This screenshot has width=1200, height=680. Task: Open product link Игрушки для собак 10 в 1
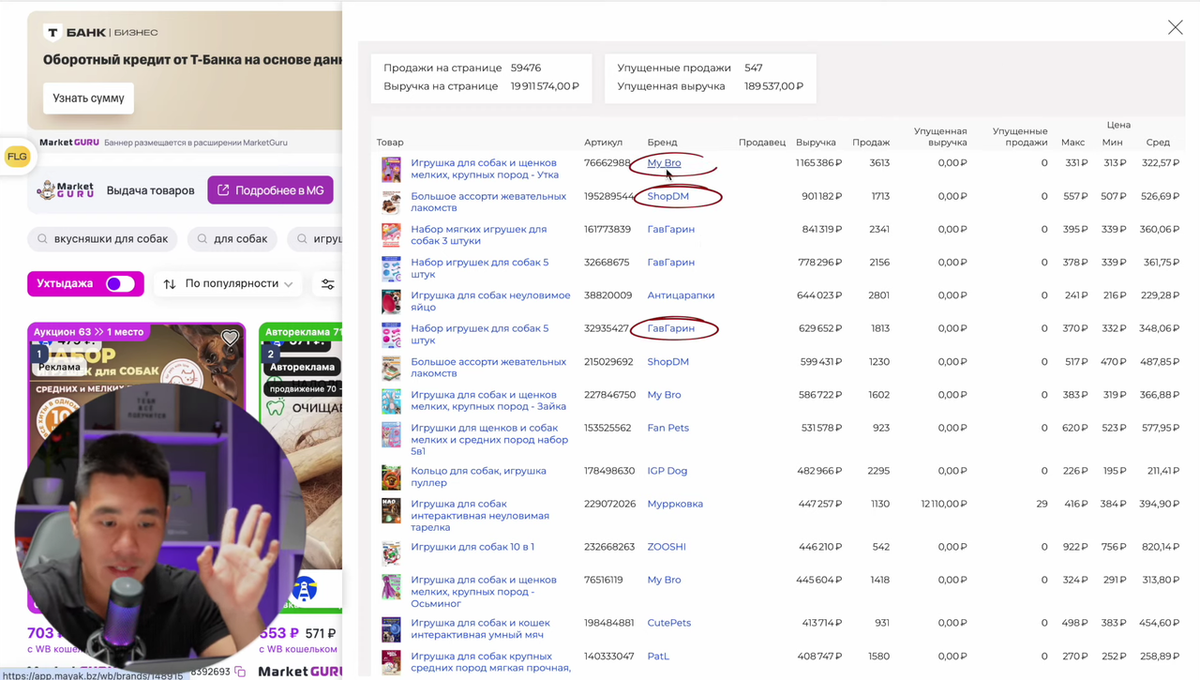[x=473, y=547]
